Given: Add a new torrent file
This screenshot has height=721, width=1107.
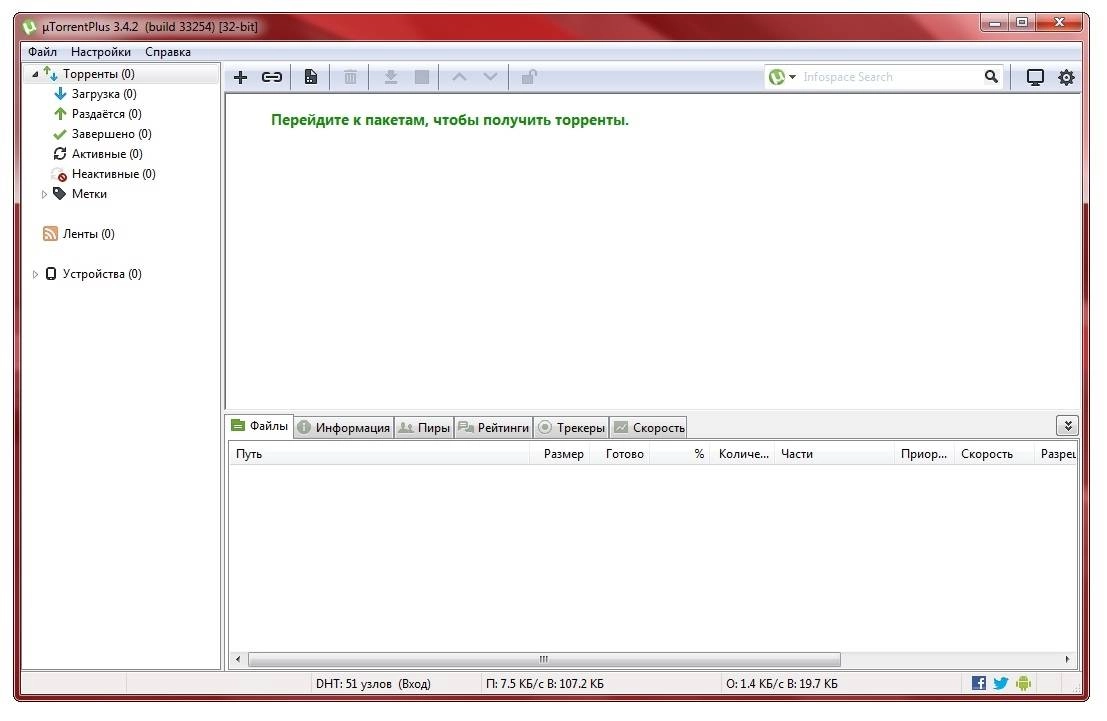Looking at the screenshot, I should 240,76.
